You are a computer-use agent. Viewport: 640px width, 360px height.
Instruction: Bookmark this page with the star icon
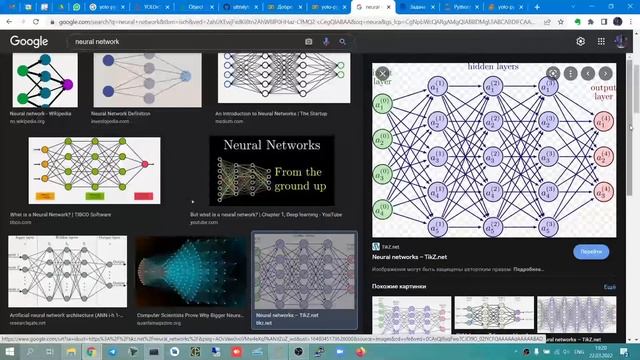561,22
